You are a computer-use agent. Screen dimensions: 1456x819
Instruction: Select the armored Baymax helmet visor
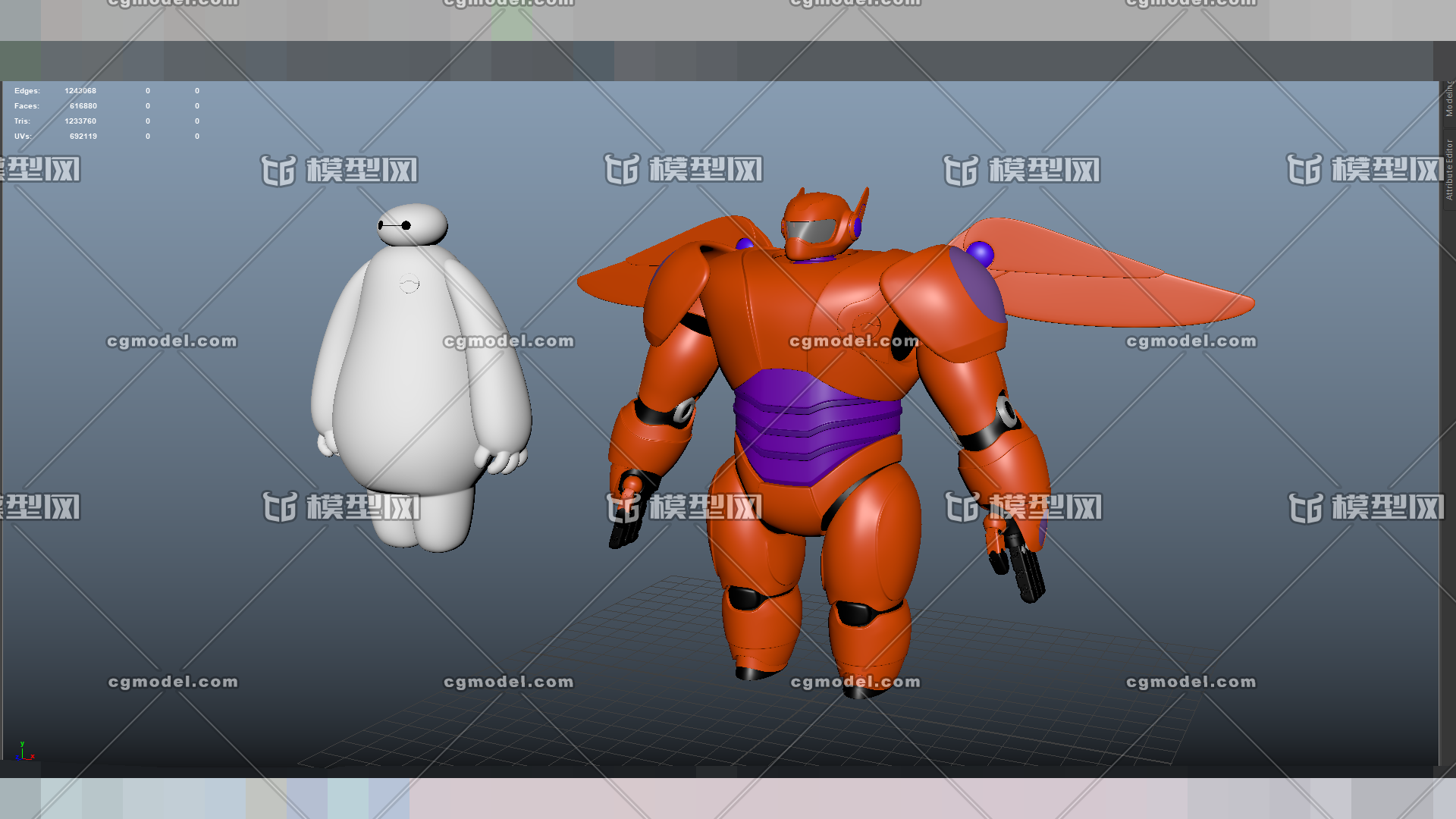tap(811, 231)
